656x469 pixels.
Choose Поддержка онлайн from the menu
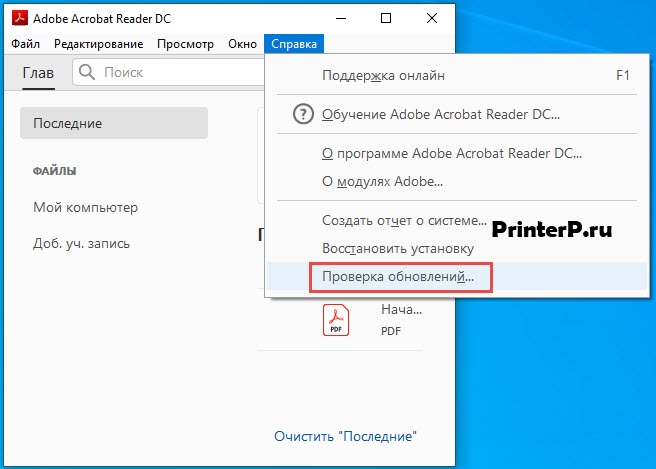[383, 75]
